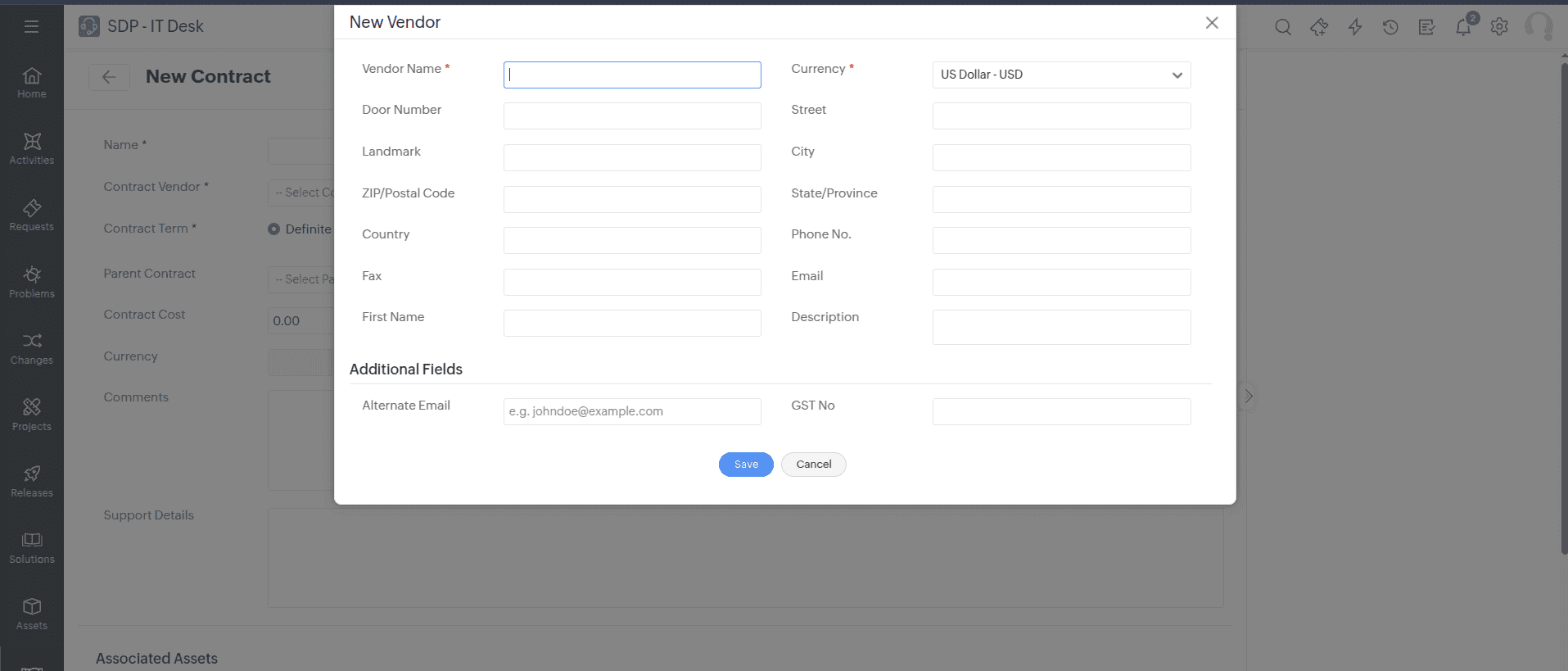Open the notifications bell

pos(1463,27)
